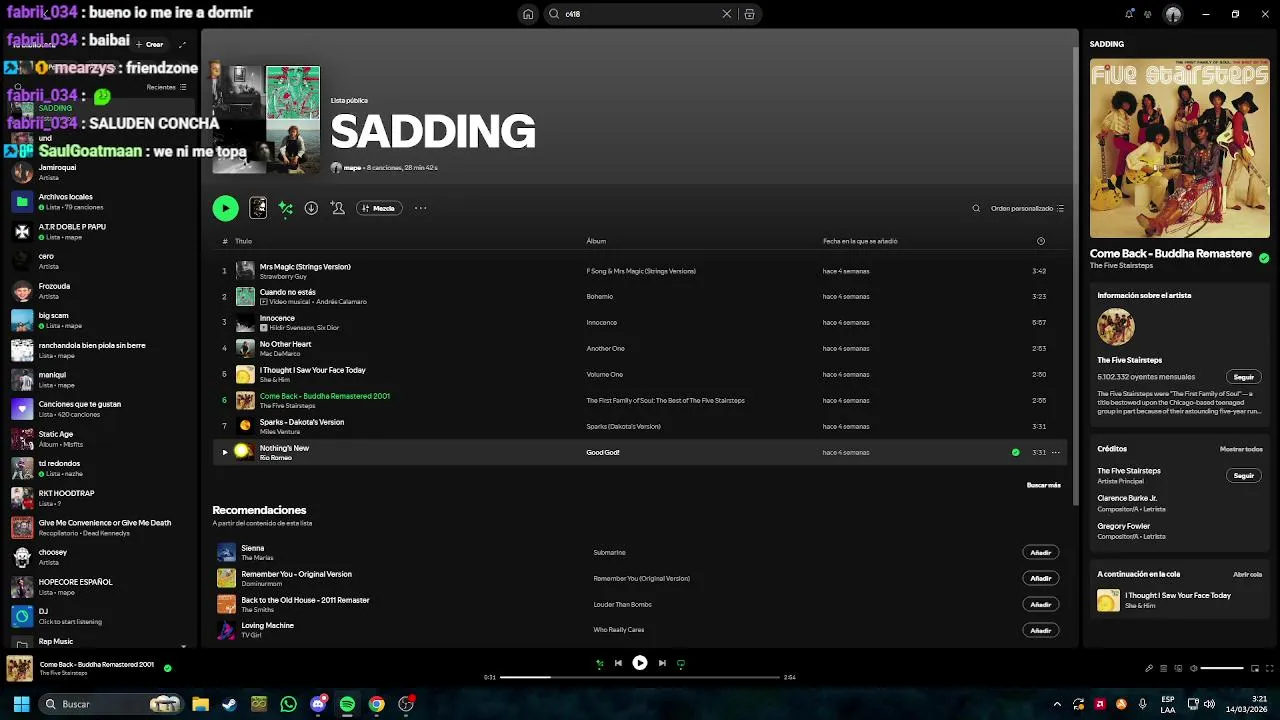Add Remember You - Original Version with Añadir
This screenshot has height=720, width=1280.
click(1041, 578)
